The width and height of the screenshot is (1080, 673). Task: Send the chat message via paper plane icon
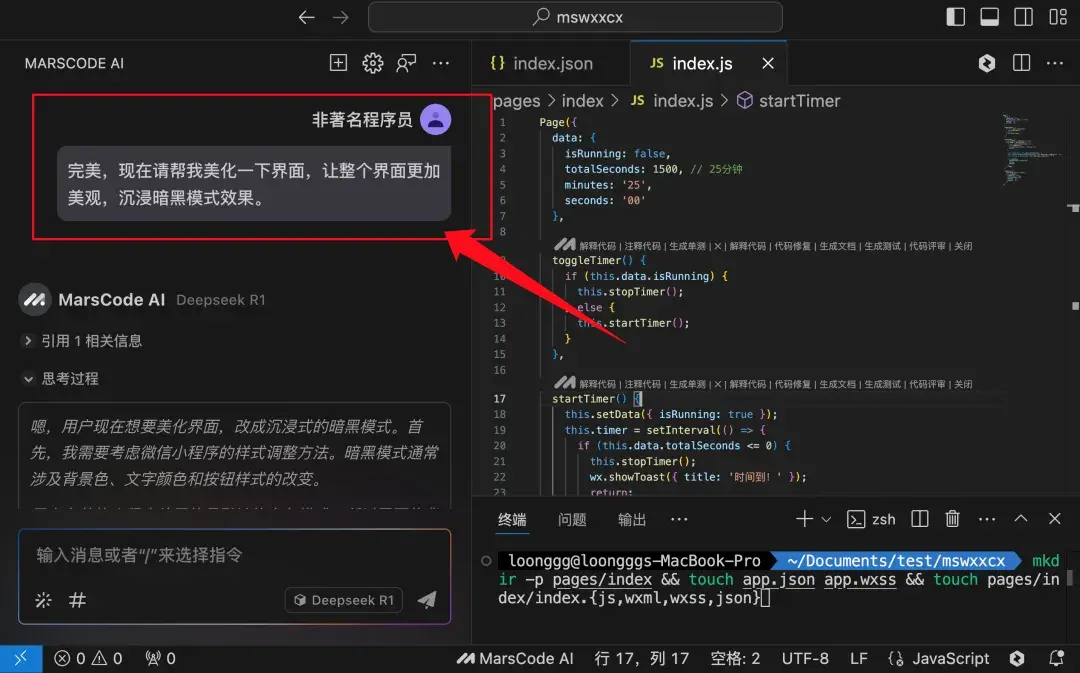[x=428, y=600]
